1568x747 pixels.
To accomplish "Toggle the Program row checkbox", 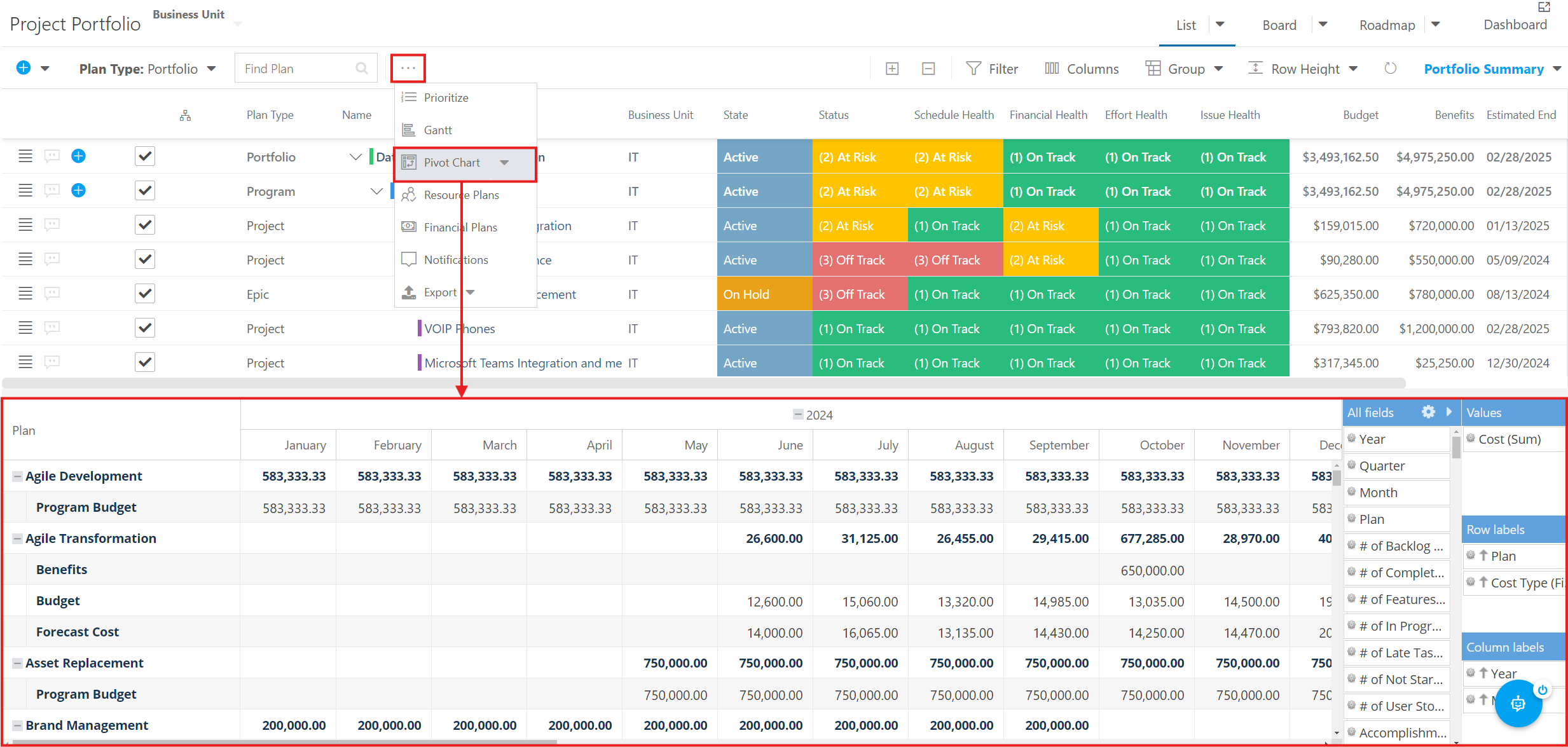I will point(145,191).
